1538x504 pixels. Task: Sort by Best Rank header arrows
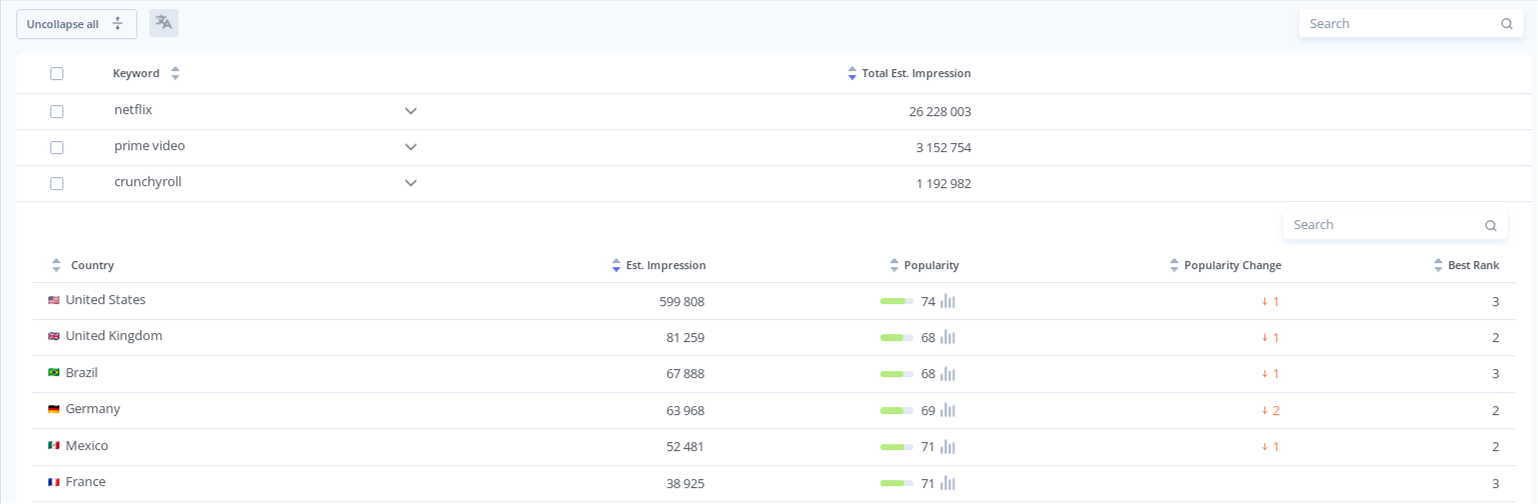click(1438, 265)
